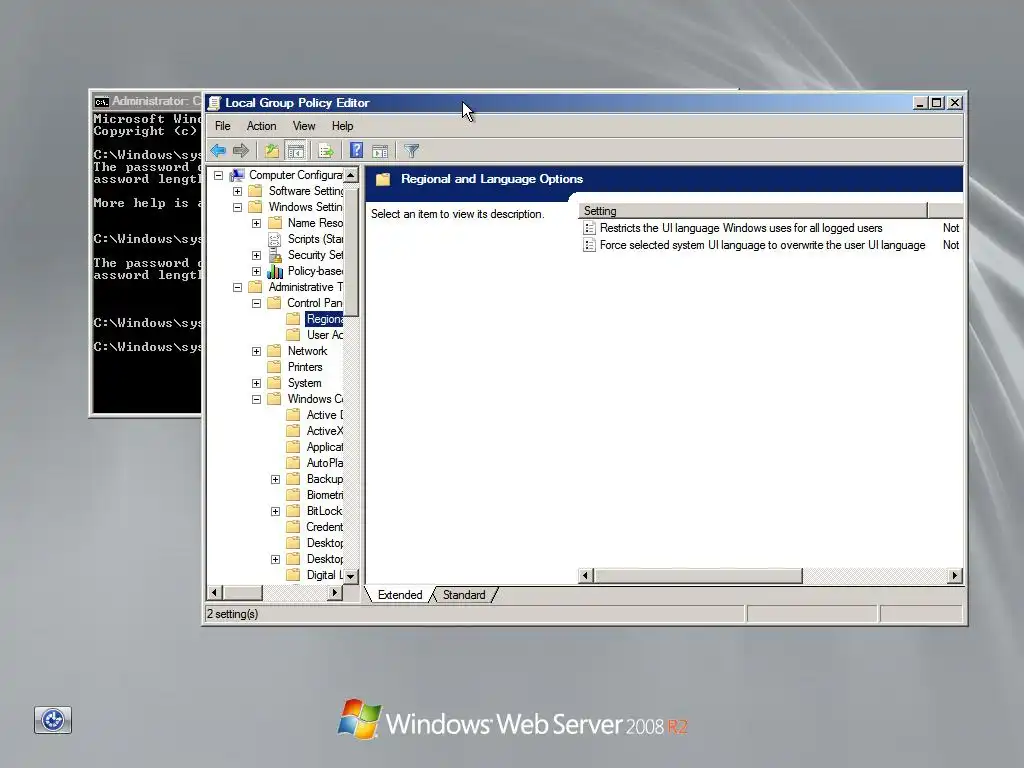Expand the Software Settings node
This screenshot has width=1024, height=768.
238,191
